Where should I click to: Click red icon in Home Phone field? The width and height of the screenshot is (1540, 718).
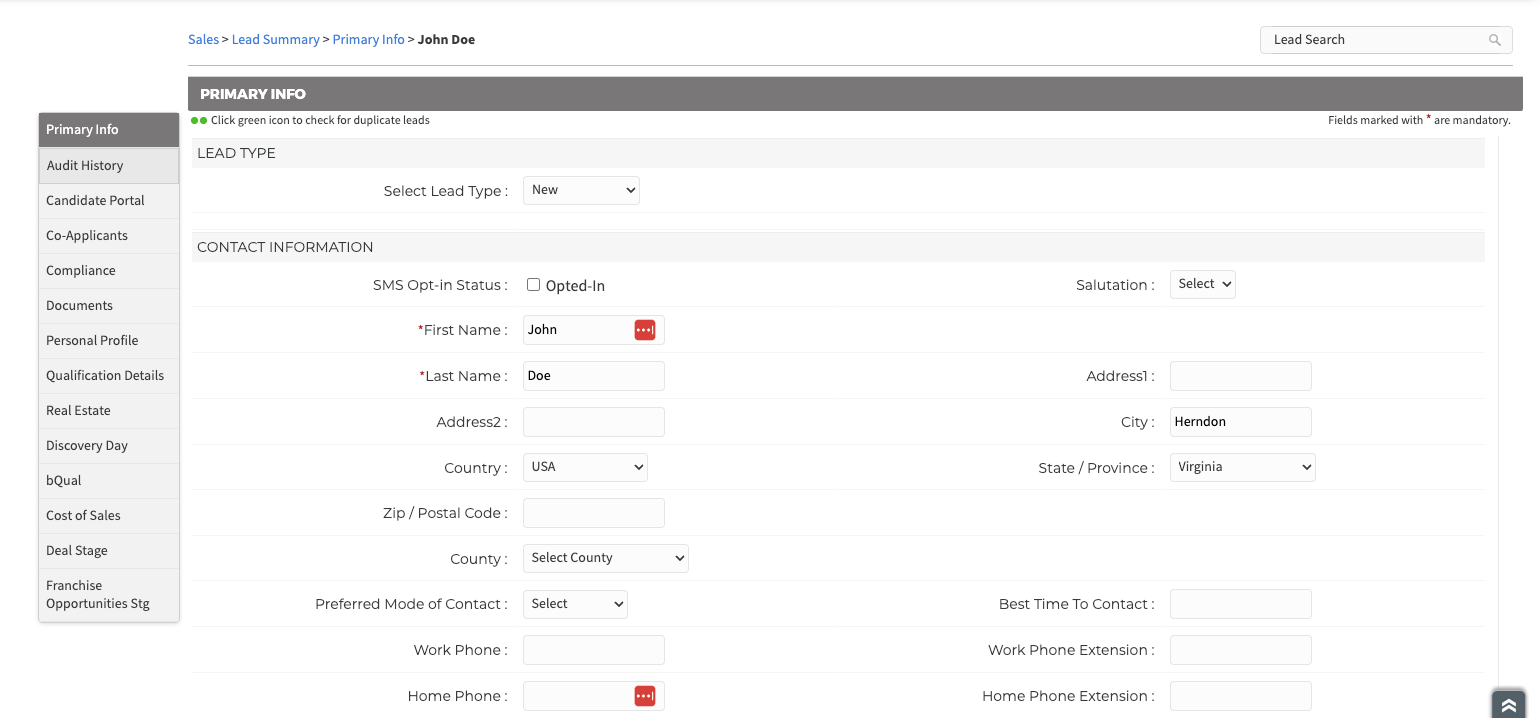[x=645, y=696]
